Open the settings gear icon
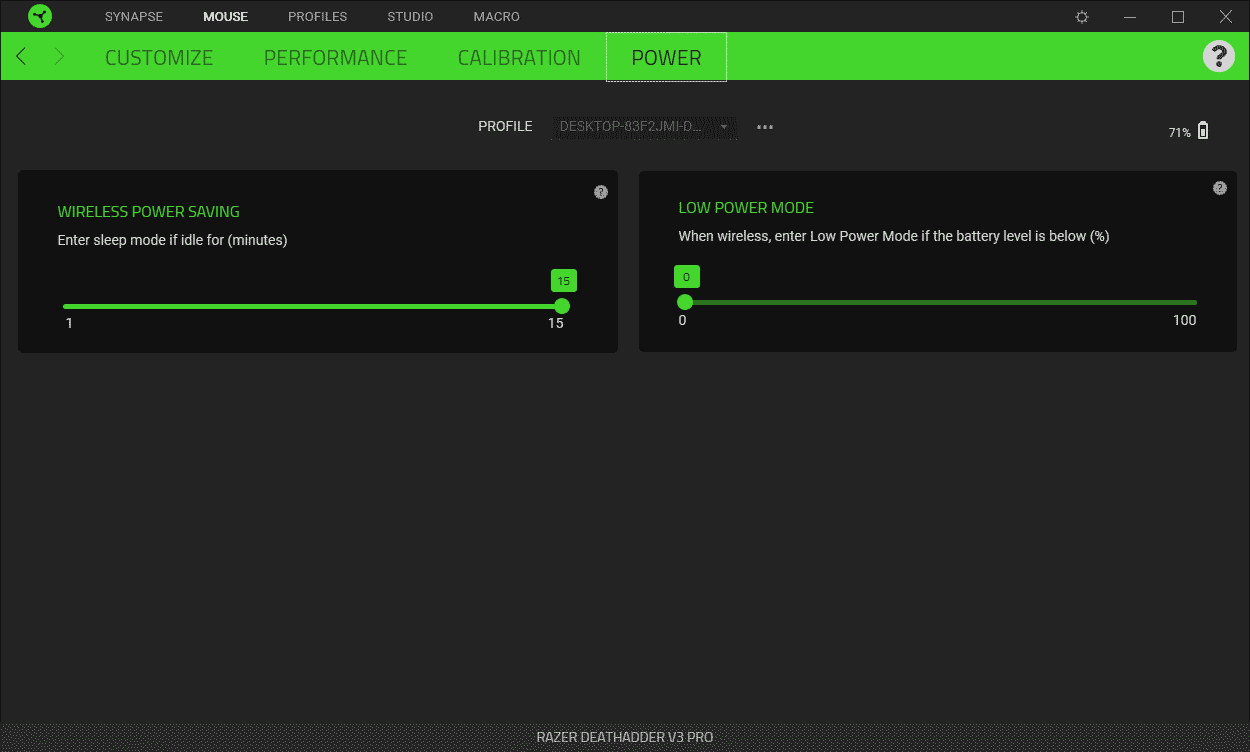This screenshot has height=752, width=1250. (x=1082, y=17)
